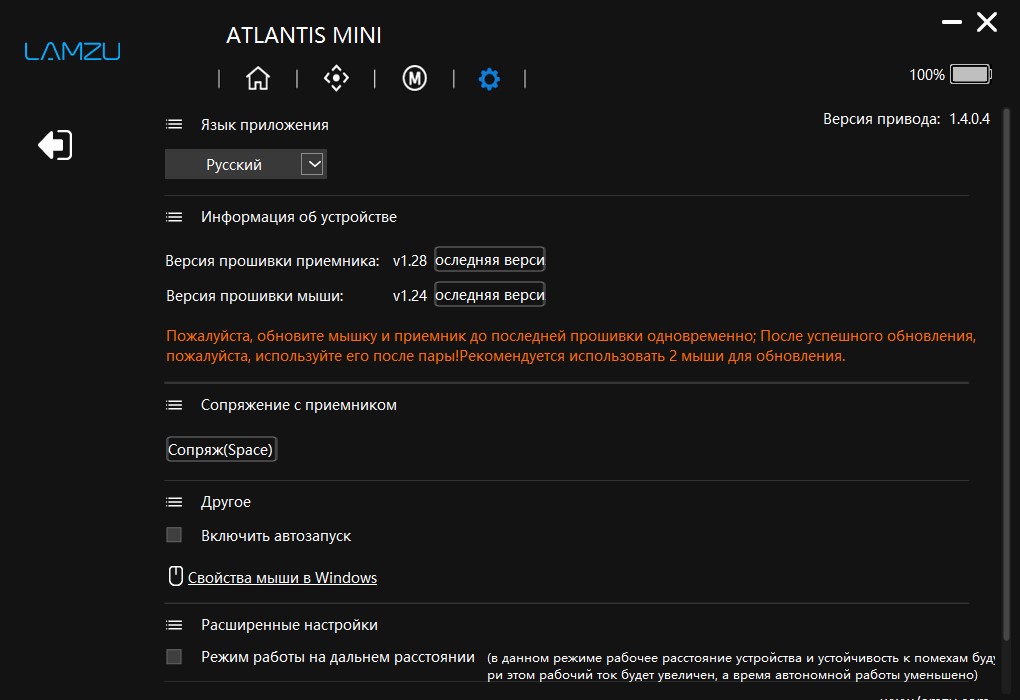Open the DPI crosshair settings tab
Image resolution: width=1020 pixels, height=700 pixels.
336,79
